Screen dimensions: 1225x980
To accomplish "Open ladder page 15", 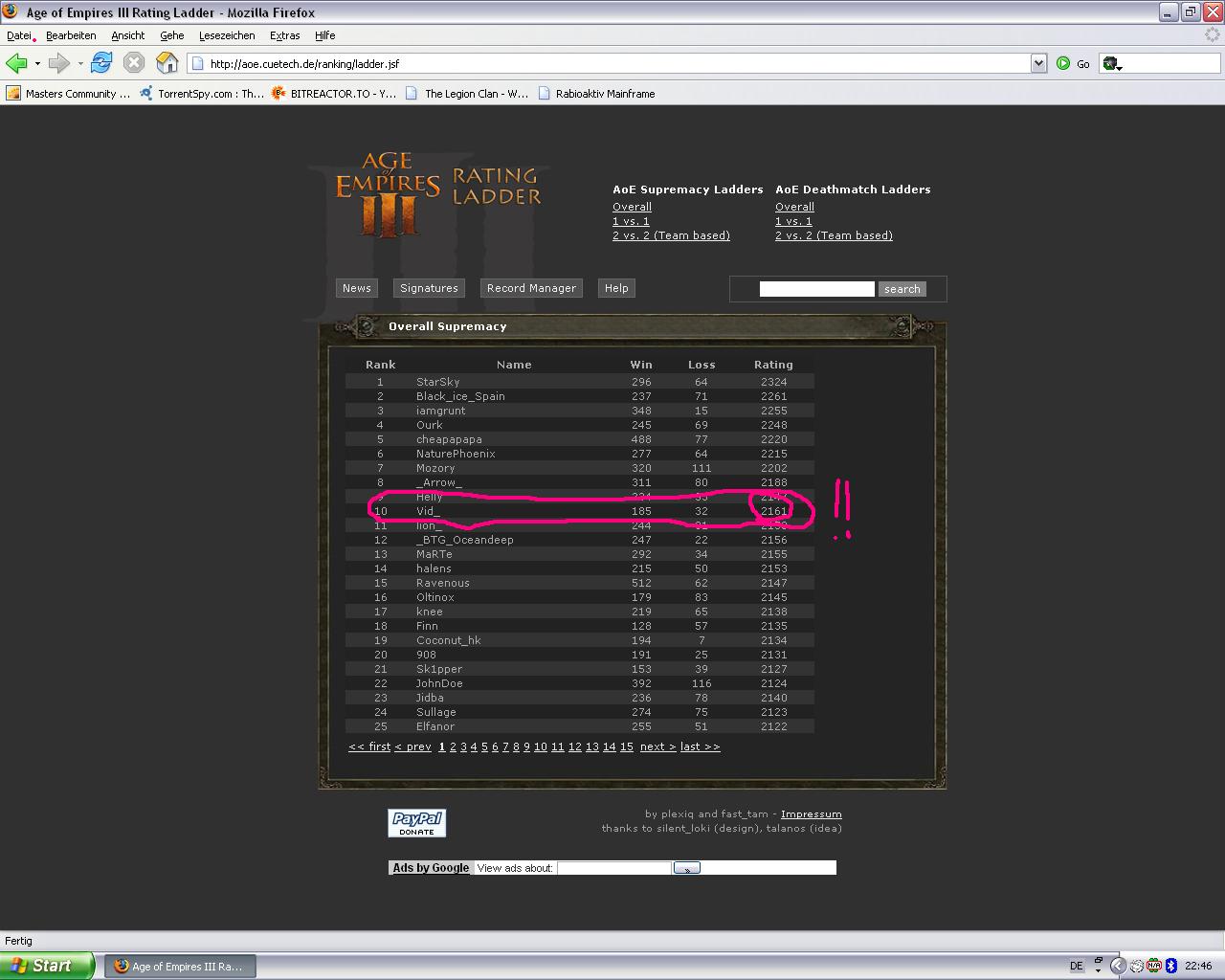I will 626,746.
